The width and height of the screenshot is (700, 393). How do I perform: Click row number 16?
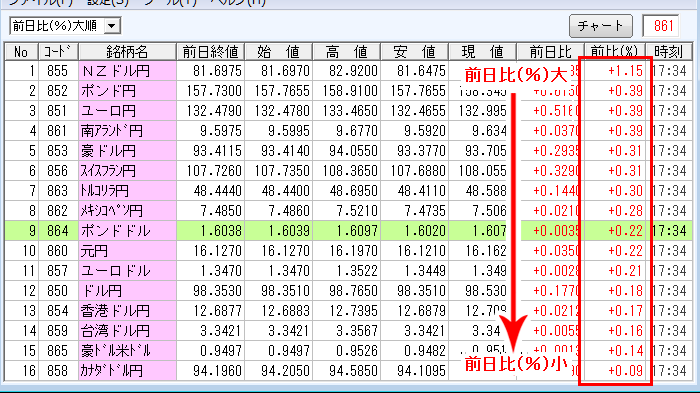[29, 371]
